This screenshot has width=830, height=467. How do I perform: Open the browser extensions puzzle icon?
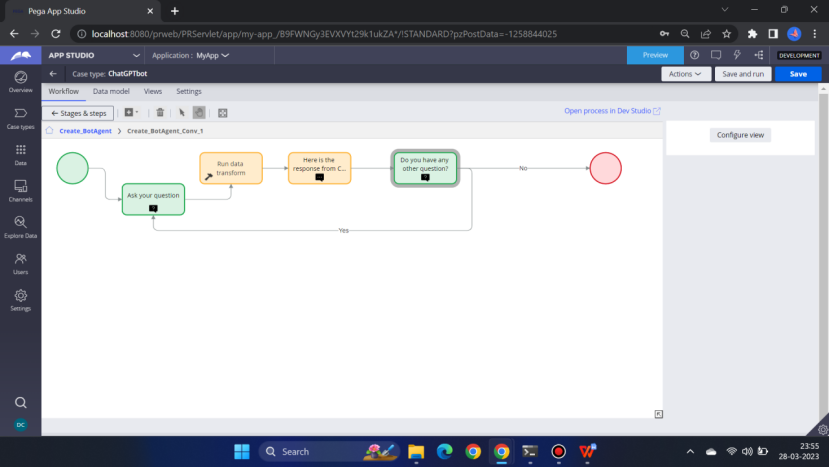[752, 34]
